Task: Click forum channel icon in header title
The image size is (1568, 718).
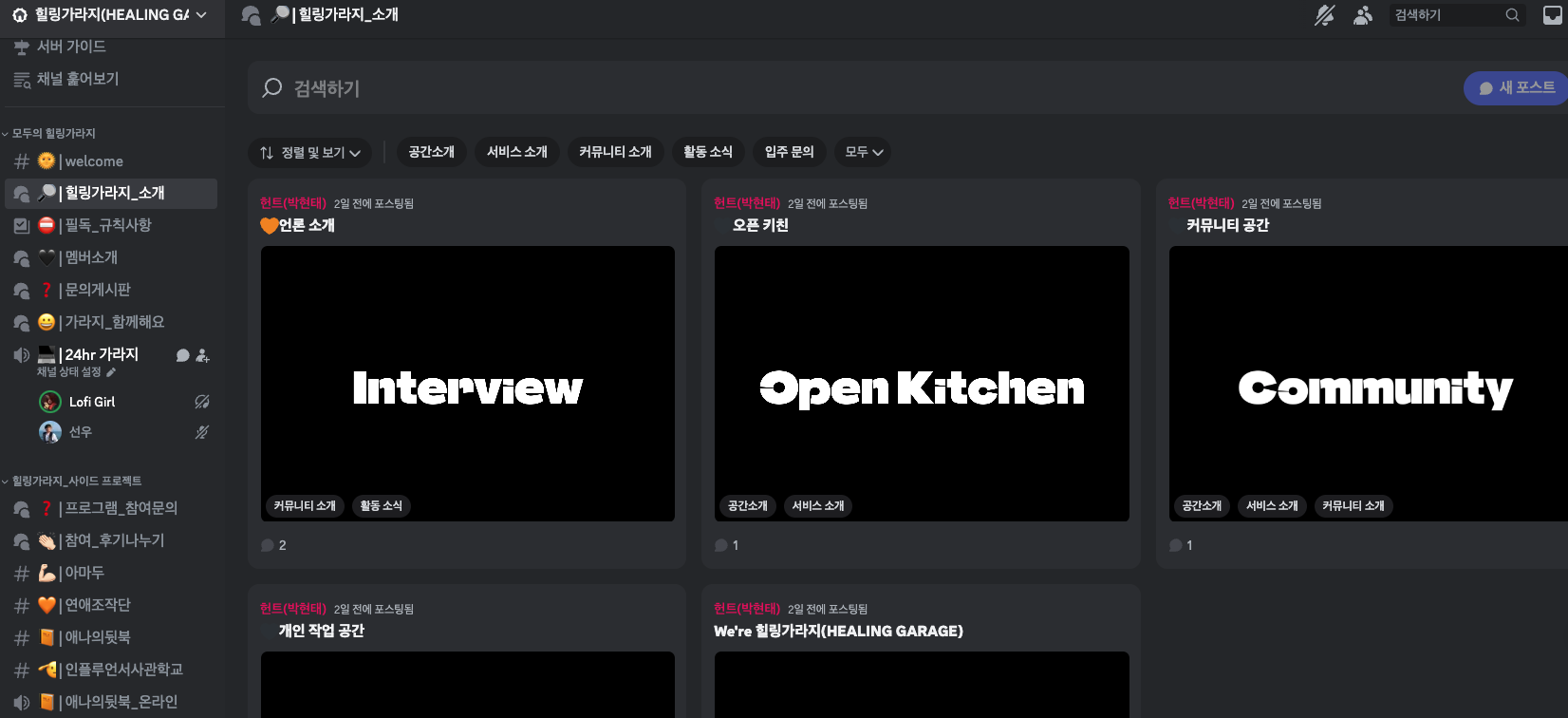Action: [x=251, y=15]
